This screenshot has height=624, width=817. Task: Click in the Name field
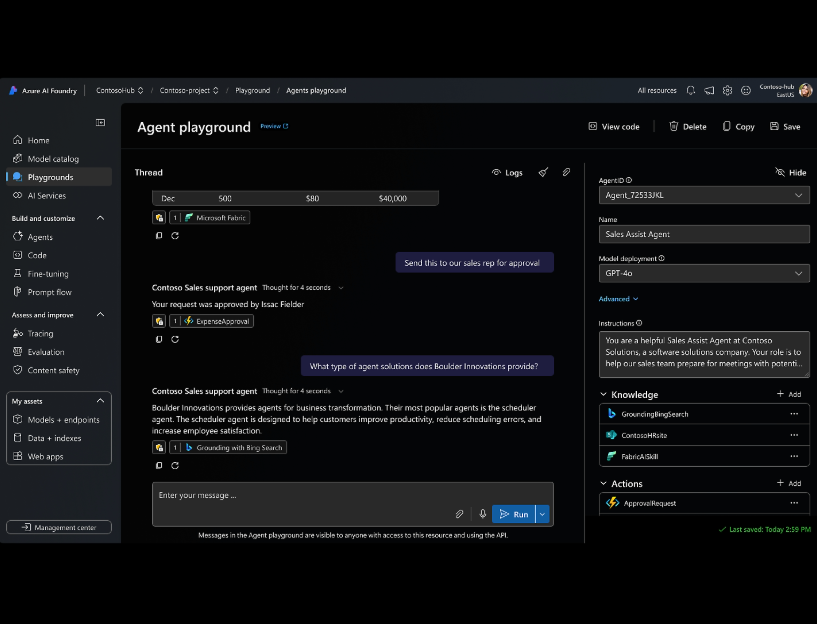click(704, 234)
